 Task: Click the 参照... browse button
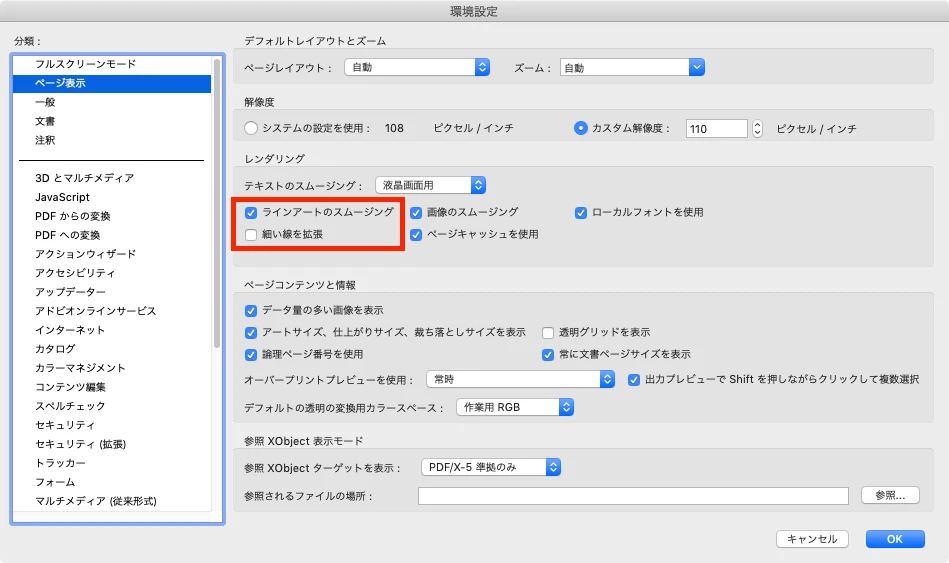890,495
